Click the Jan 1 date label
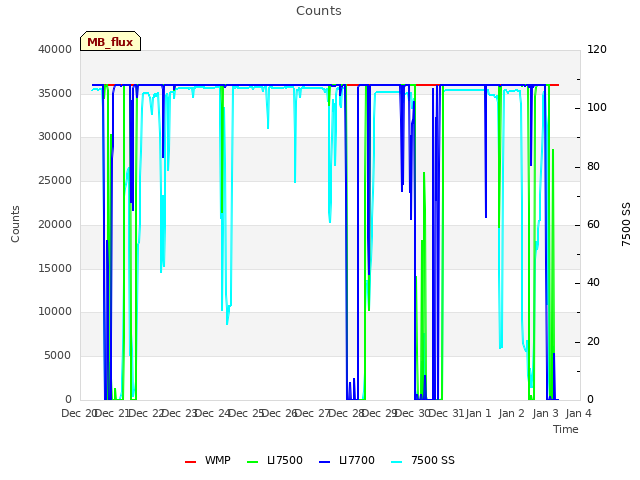 click(x=478, y=413)
